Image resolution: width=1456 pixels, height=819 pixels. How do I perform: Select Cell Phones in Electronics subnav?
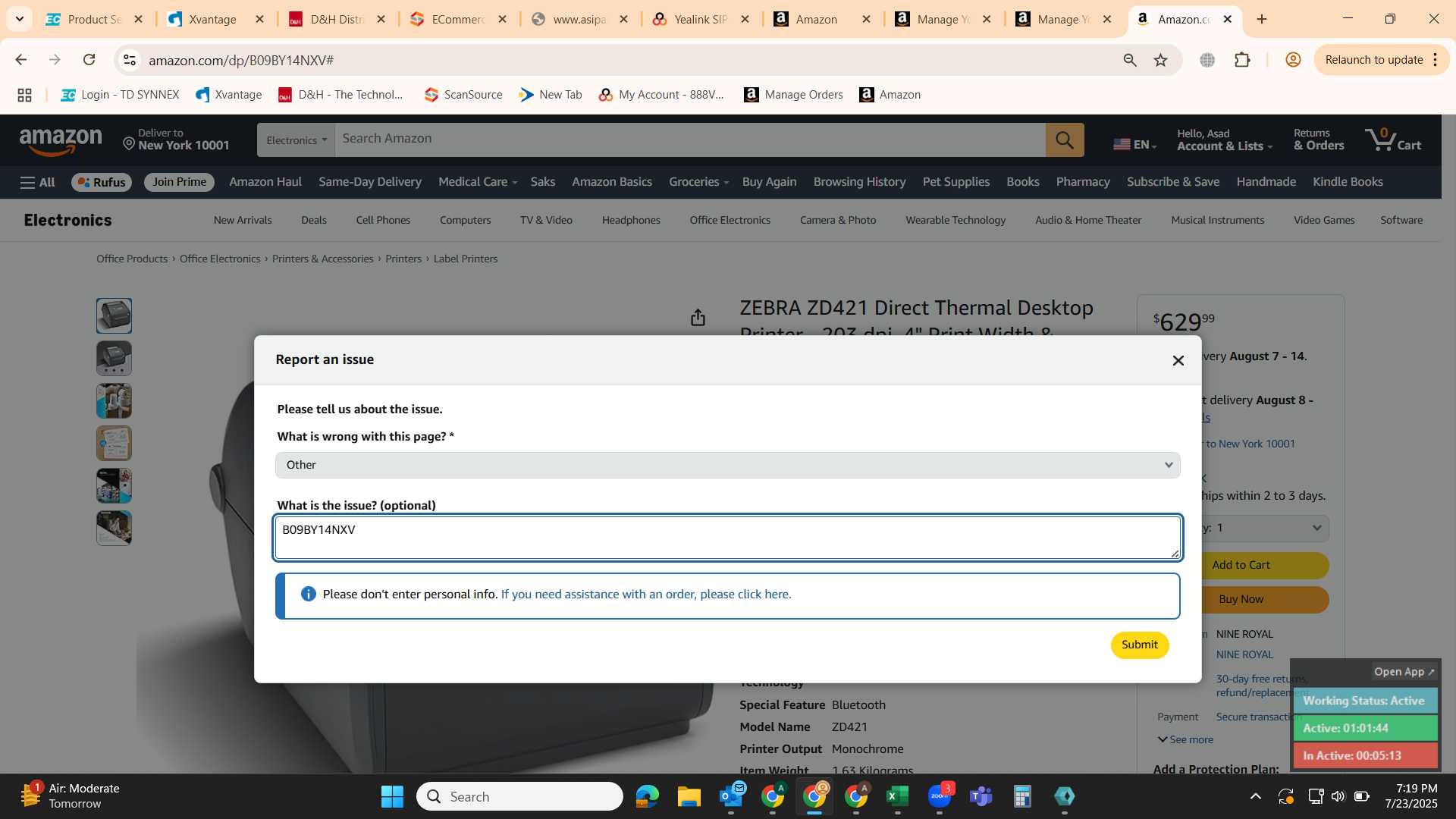click(383, 221)
